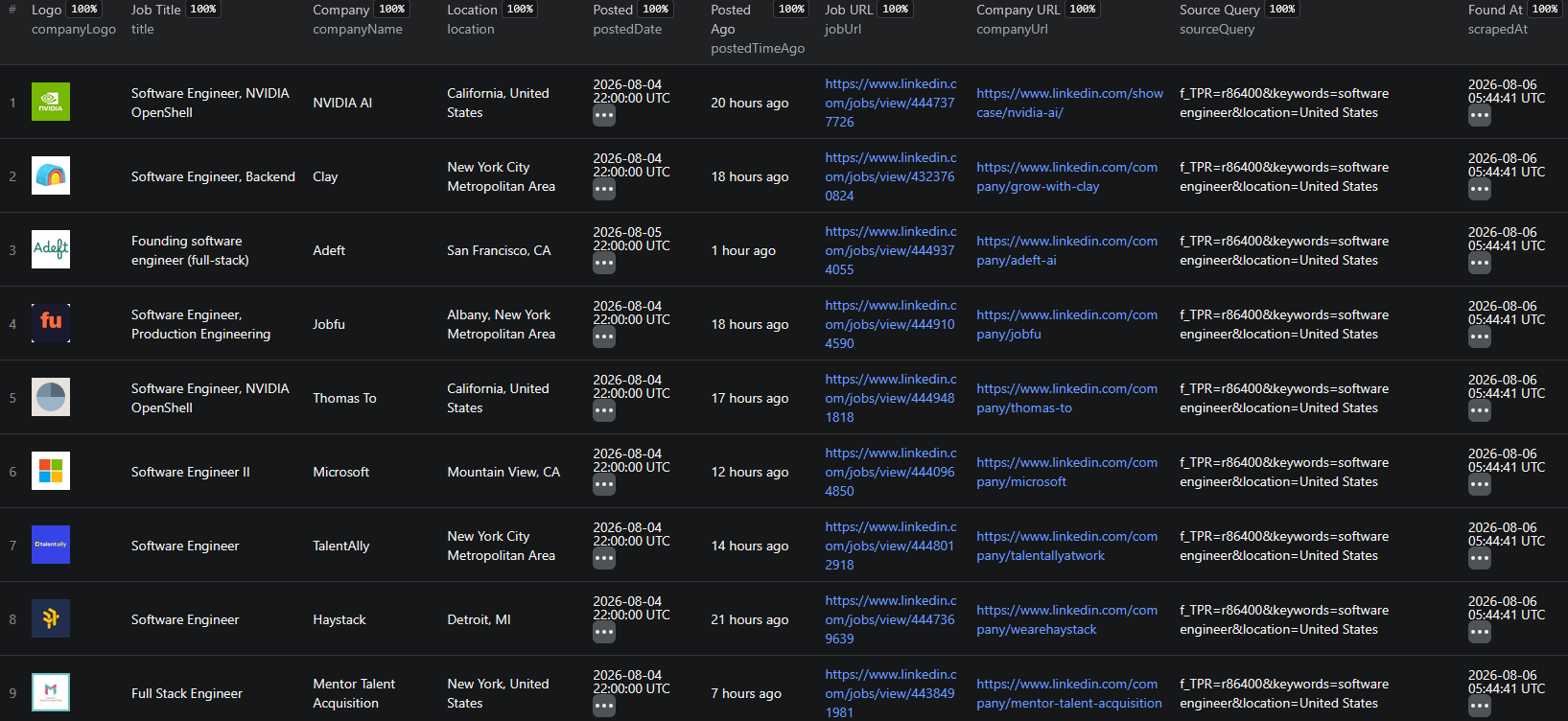Click the '7 hours ago' posted cell
Screen dimensions: 1568x721
(x=746, y=693)
